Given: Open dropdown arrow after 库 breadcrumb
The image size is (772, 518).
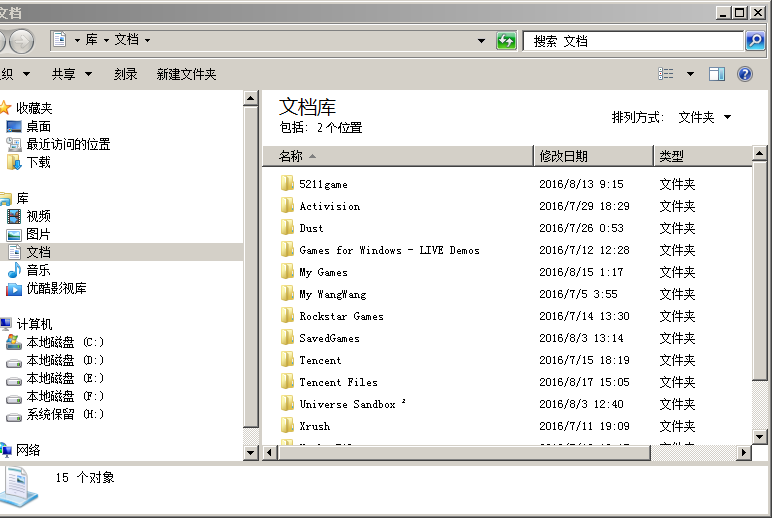Looking at the screenshot, I should pos(106,40).
